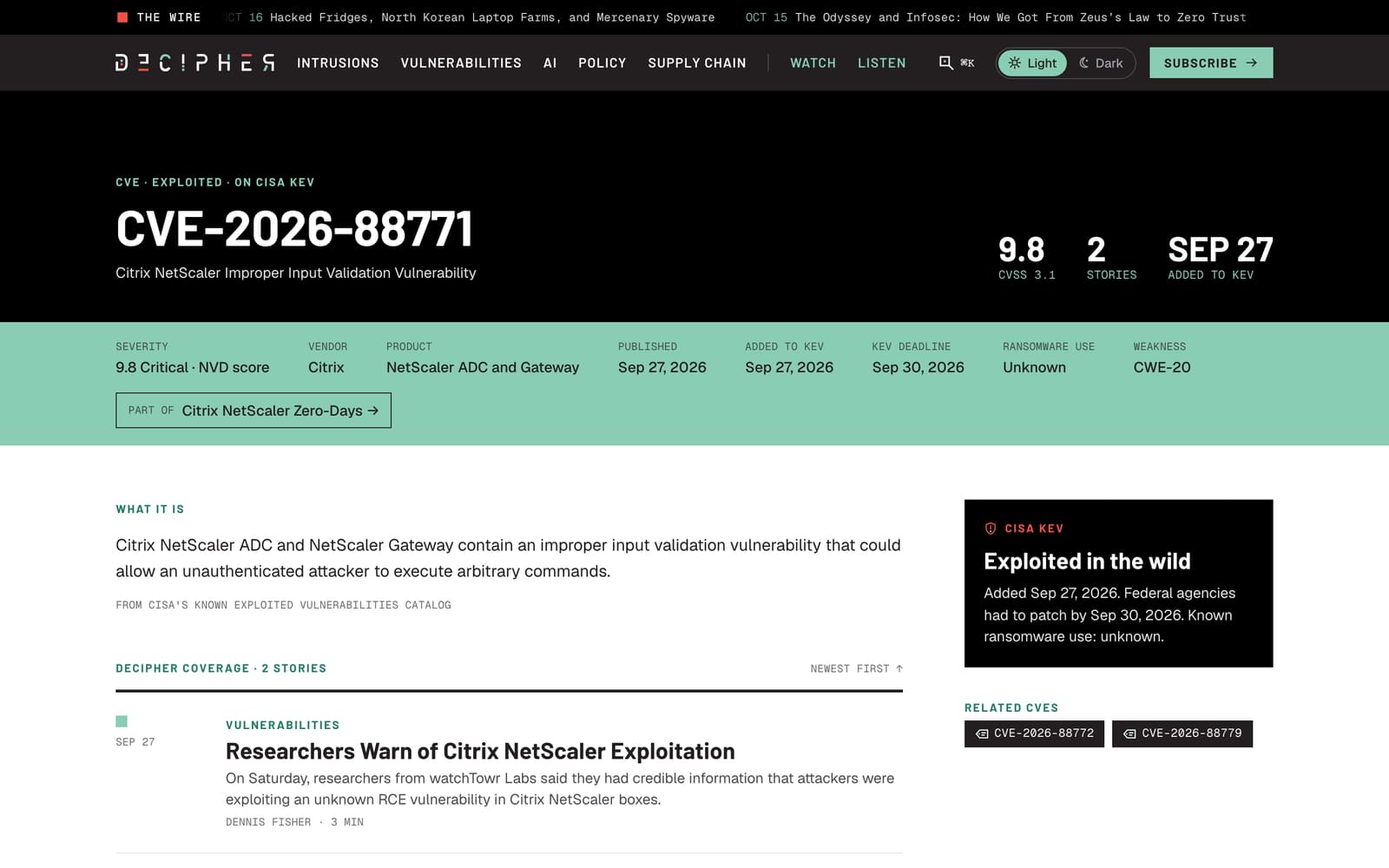Open related CVE-2026-88772 tag

(1034, 733)
